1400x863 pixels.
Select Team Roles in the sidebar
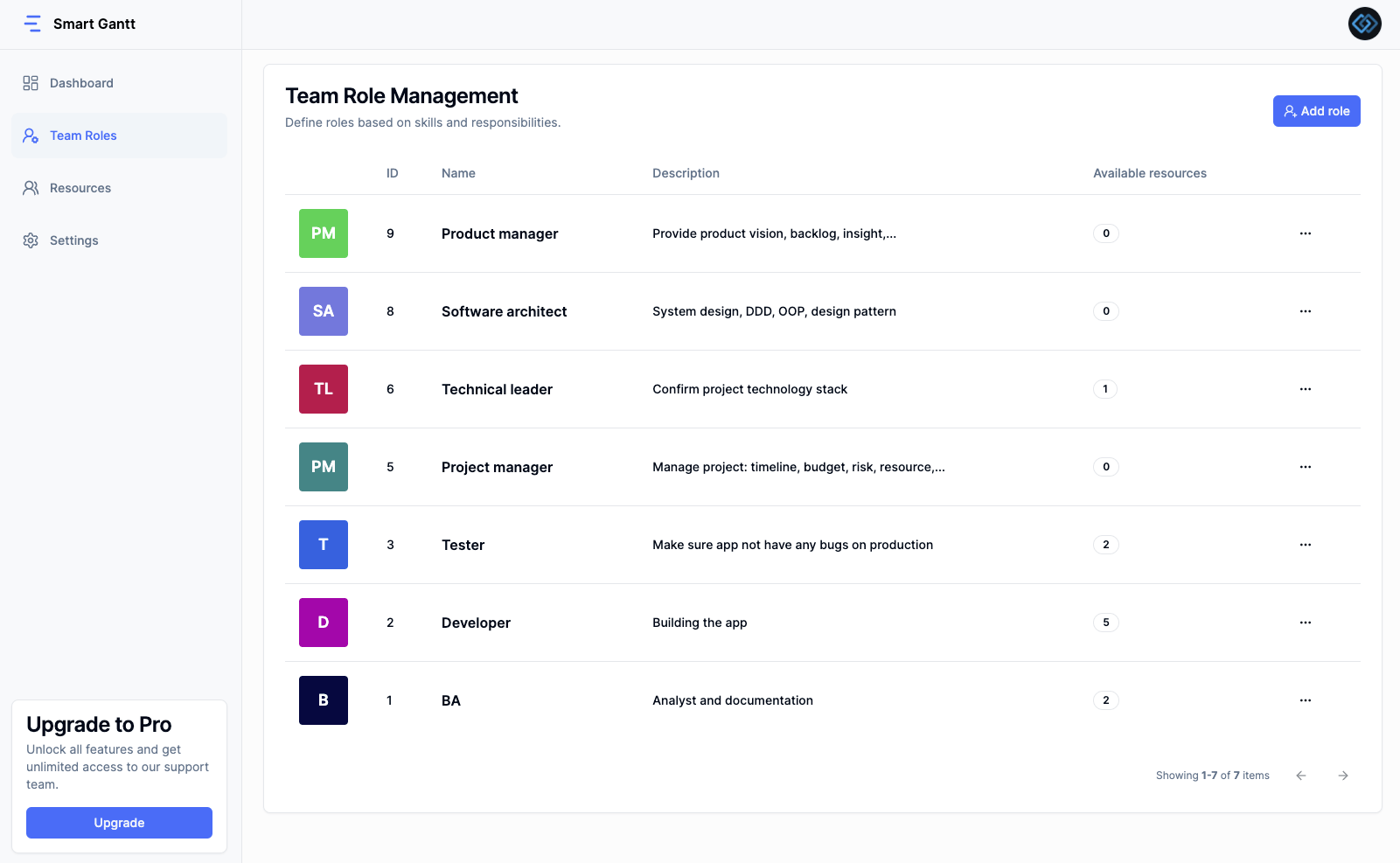click(119, 136)
